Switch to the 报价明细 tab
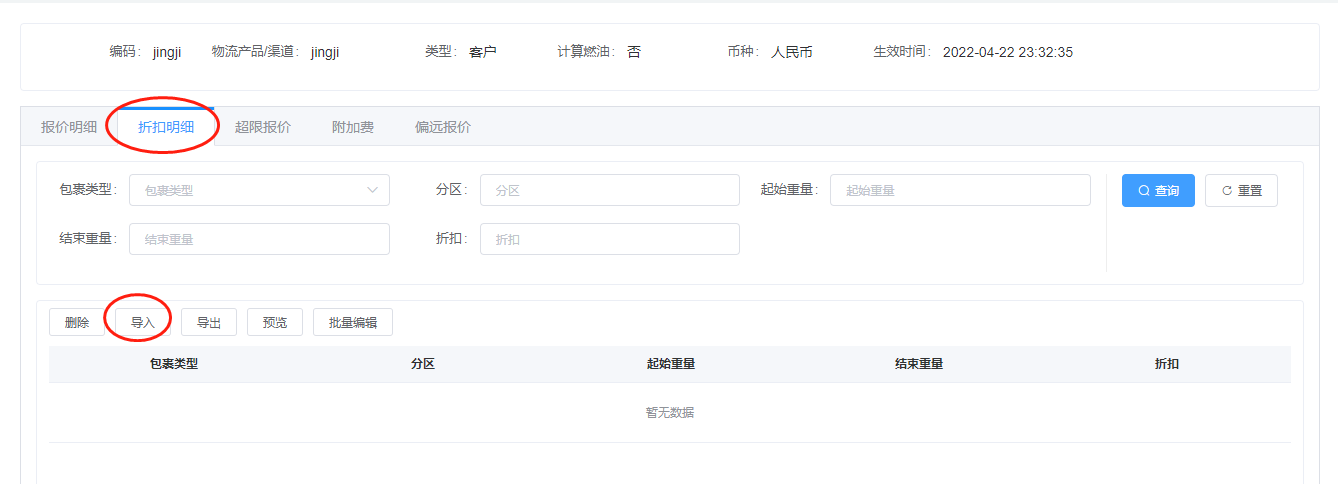The height and width of the screenshot is (484, 1338). coord(69,127)
